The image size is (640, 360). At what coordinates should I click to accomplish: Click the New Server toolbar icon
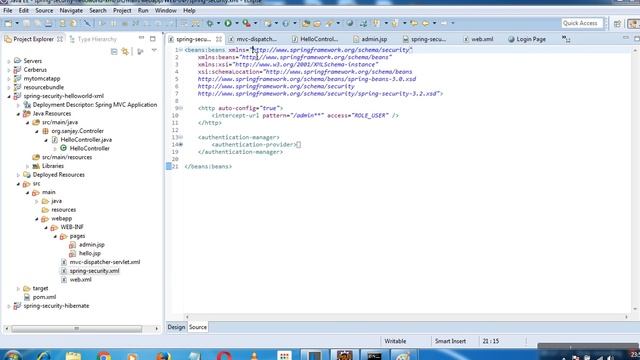[x=268, y=23]
